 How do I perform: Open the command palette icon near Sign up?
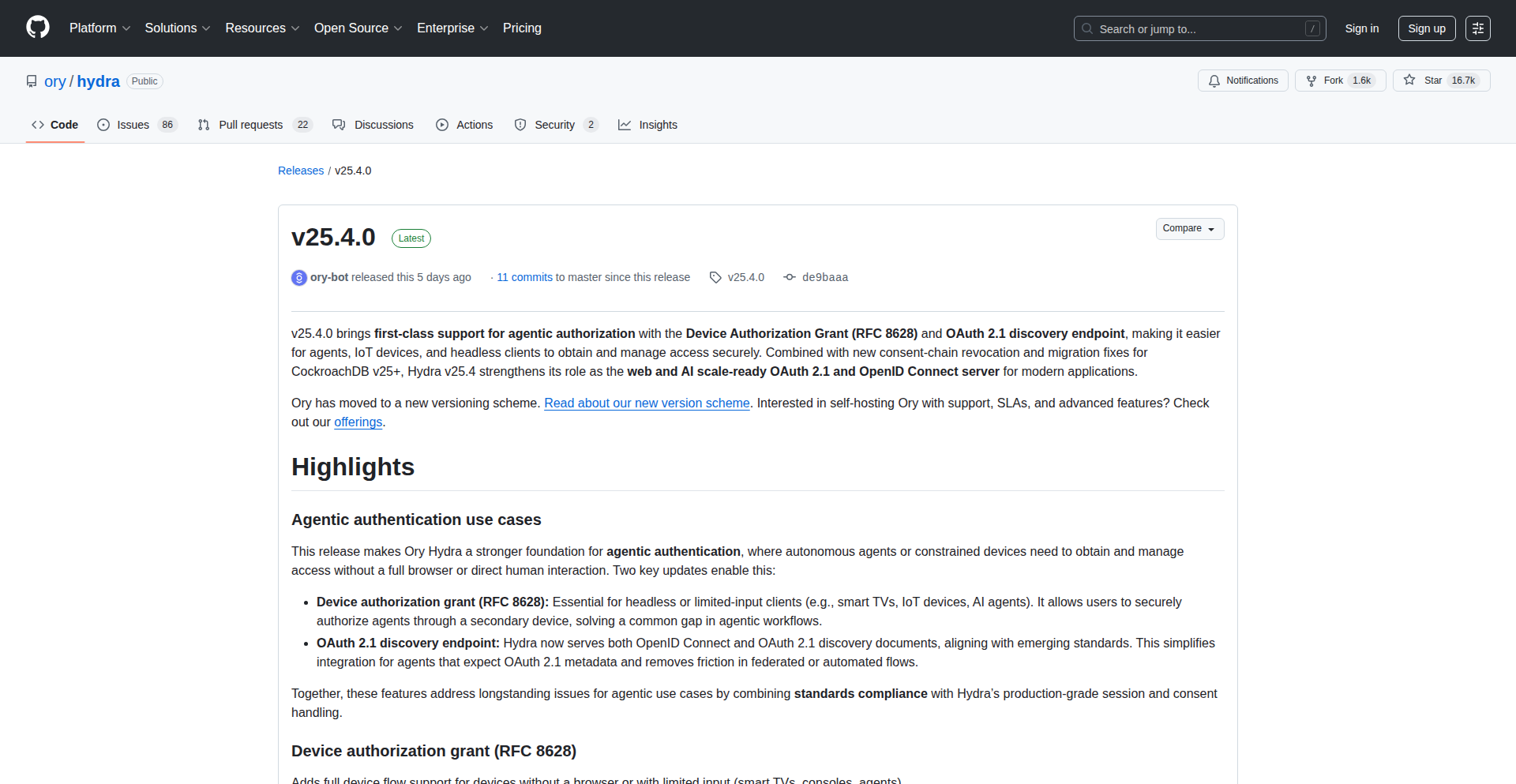tap(1478, 28)
